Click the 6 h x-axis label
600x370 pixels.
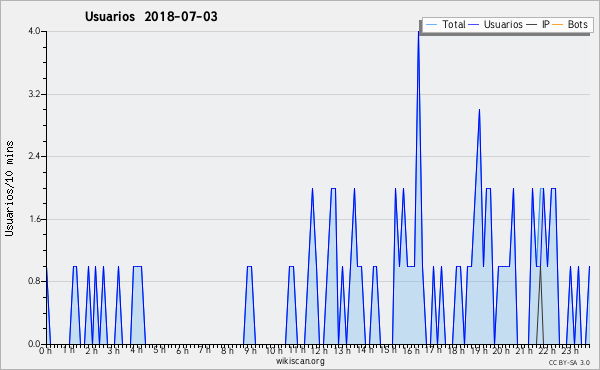click(182, 350)
